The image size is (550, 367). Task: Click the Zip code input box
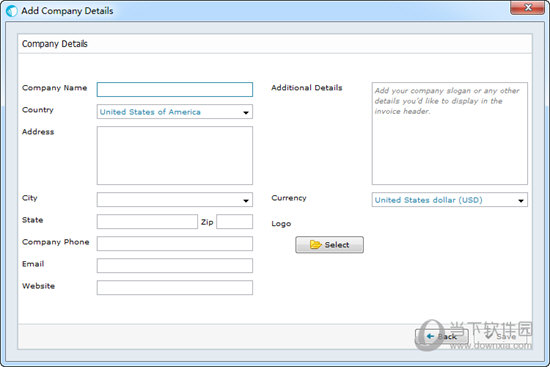(234, 222)
